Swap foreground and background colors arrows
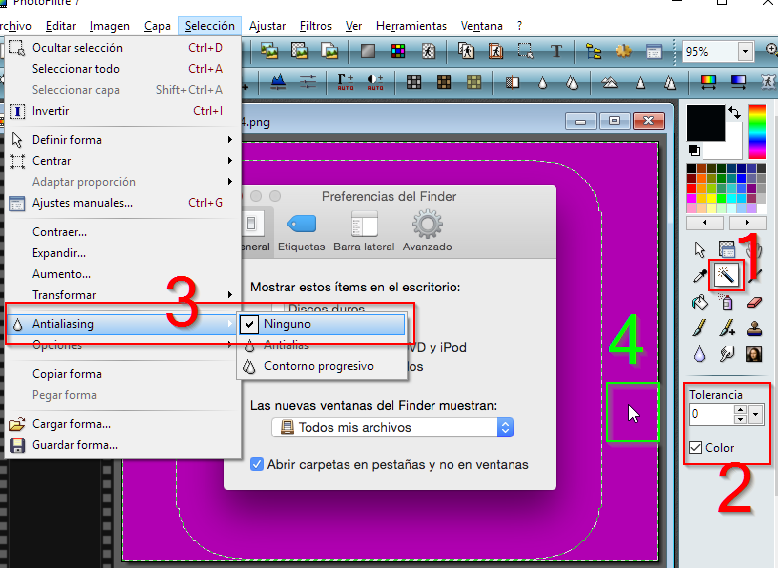Image resolution: width=778 pixels, height=568 pixels. coord(734,113)
